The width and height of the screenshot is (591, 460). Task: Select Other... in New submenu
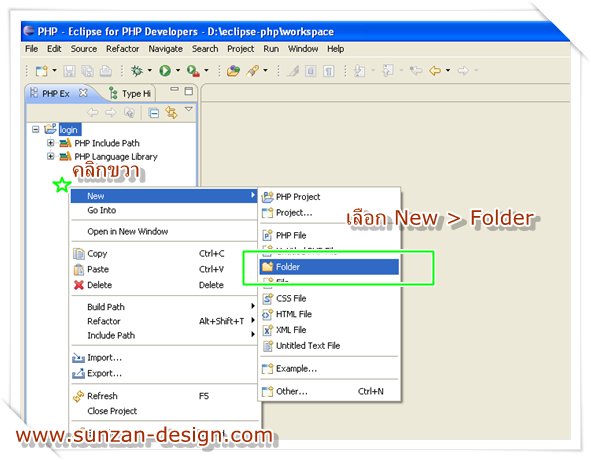(329, 391)
